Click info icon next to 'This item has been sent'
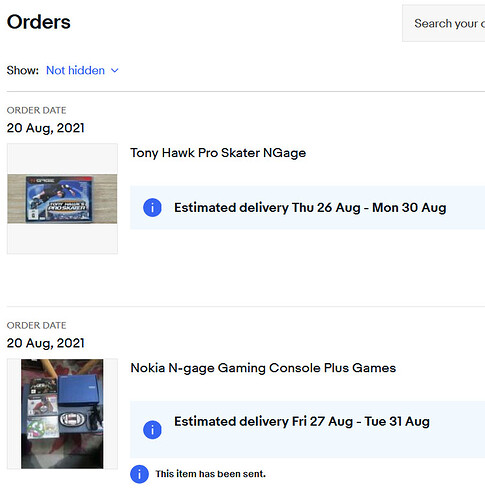 [139, 474]
